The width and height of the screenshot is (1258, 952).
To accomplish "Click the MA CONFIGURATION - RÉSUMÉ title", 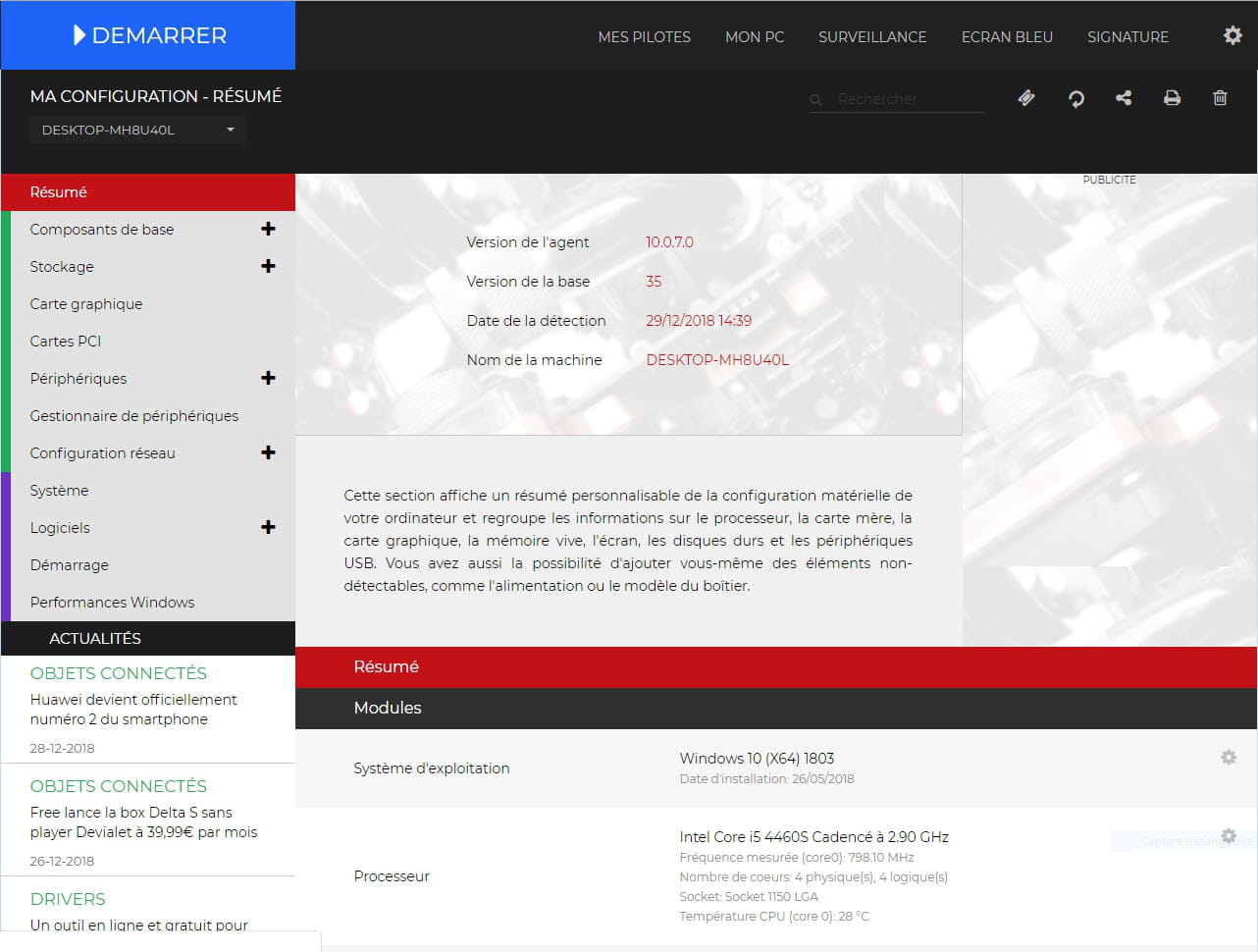I will (156, 96).
